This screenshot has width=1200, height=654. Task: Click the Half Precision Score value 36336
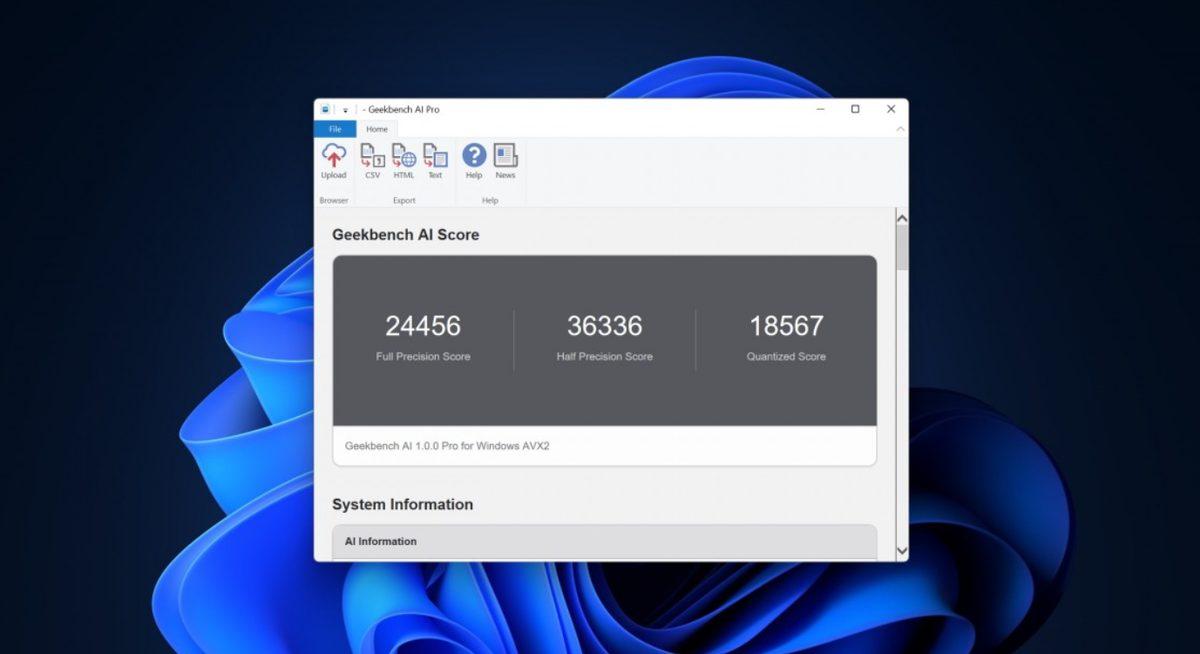[605, 326]
